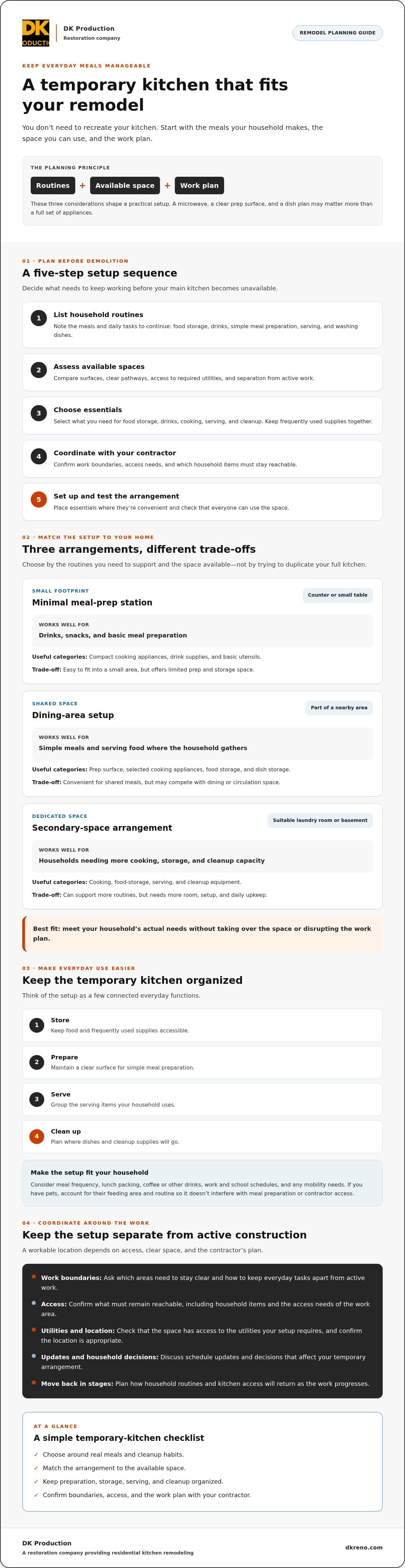
Task: Click the Available space chip
Action: pos(125,186)
